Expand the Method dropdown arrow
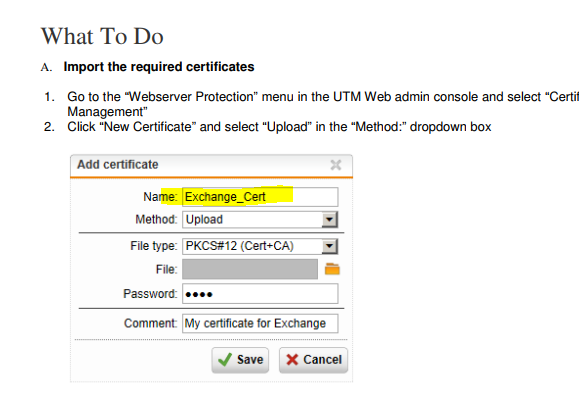This screenshot has height=403, width=579. tap(329, 219)
